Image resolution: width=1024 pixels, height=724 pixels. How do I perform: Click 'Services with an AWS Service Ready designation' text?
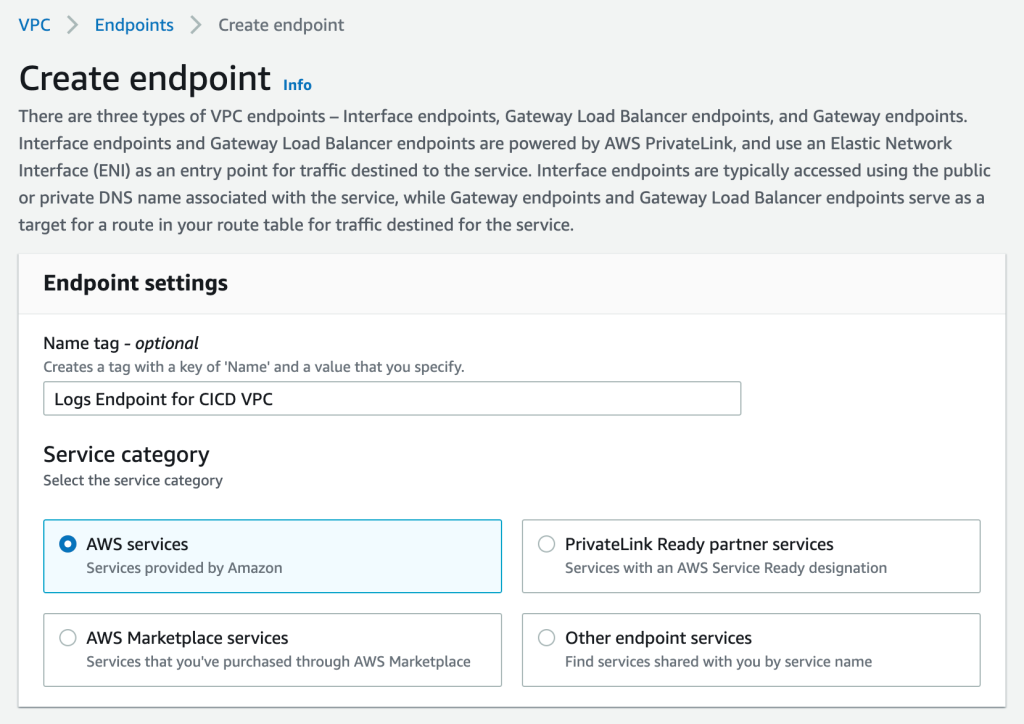725,568
